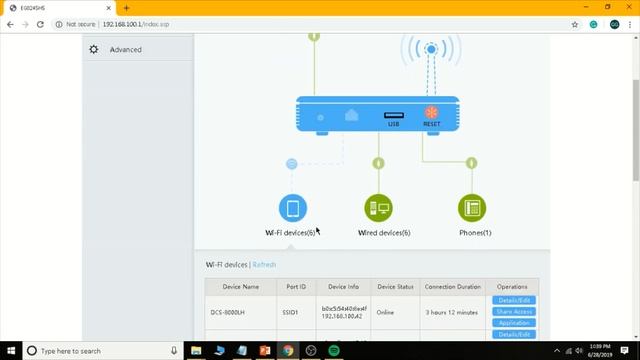Open the notification center
This screenshot has width=640, height=360.
[624, 351]
